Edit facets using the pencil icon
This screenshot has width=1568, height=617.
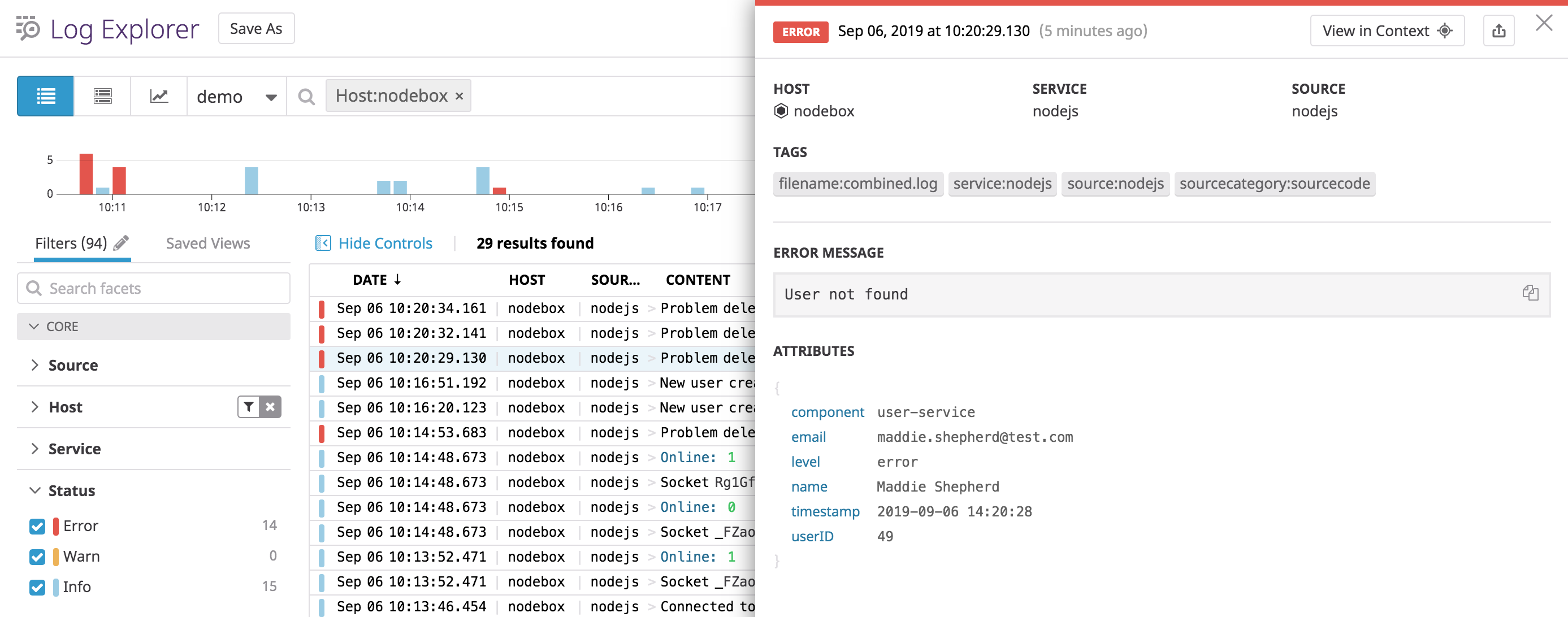pos(120,242)
